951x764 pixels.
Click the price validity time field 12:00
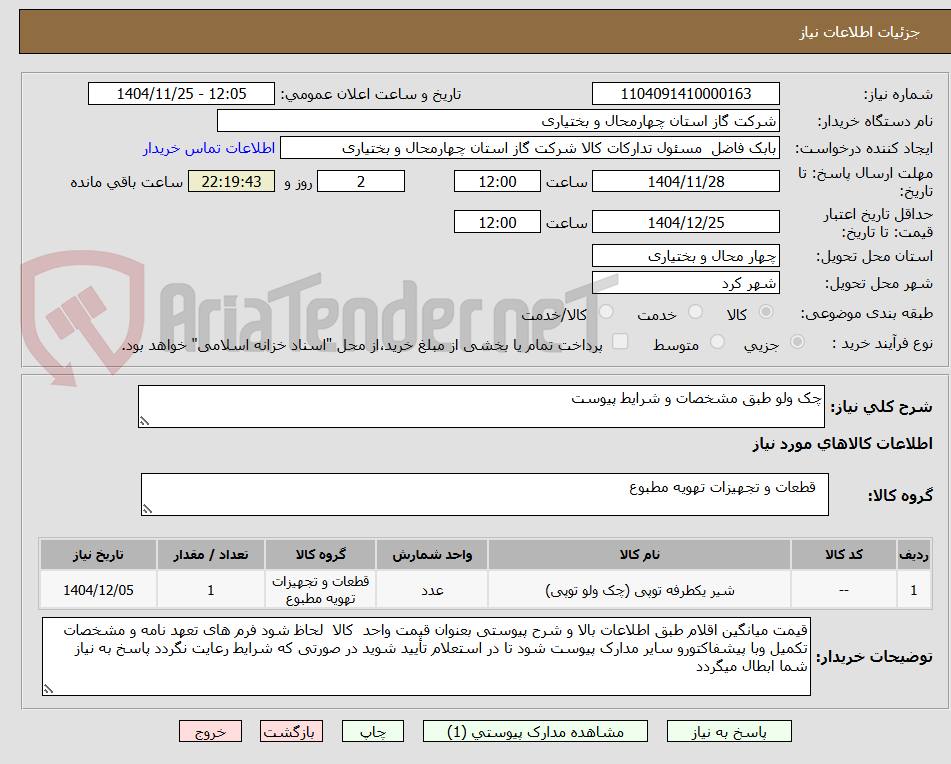[497, 222]
